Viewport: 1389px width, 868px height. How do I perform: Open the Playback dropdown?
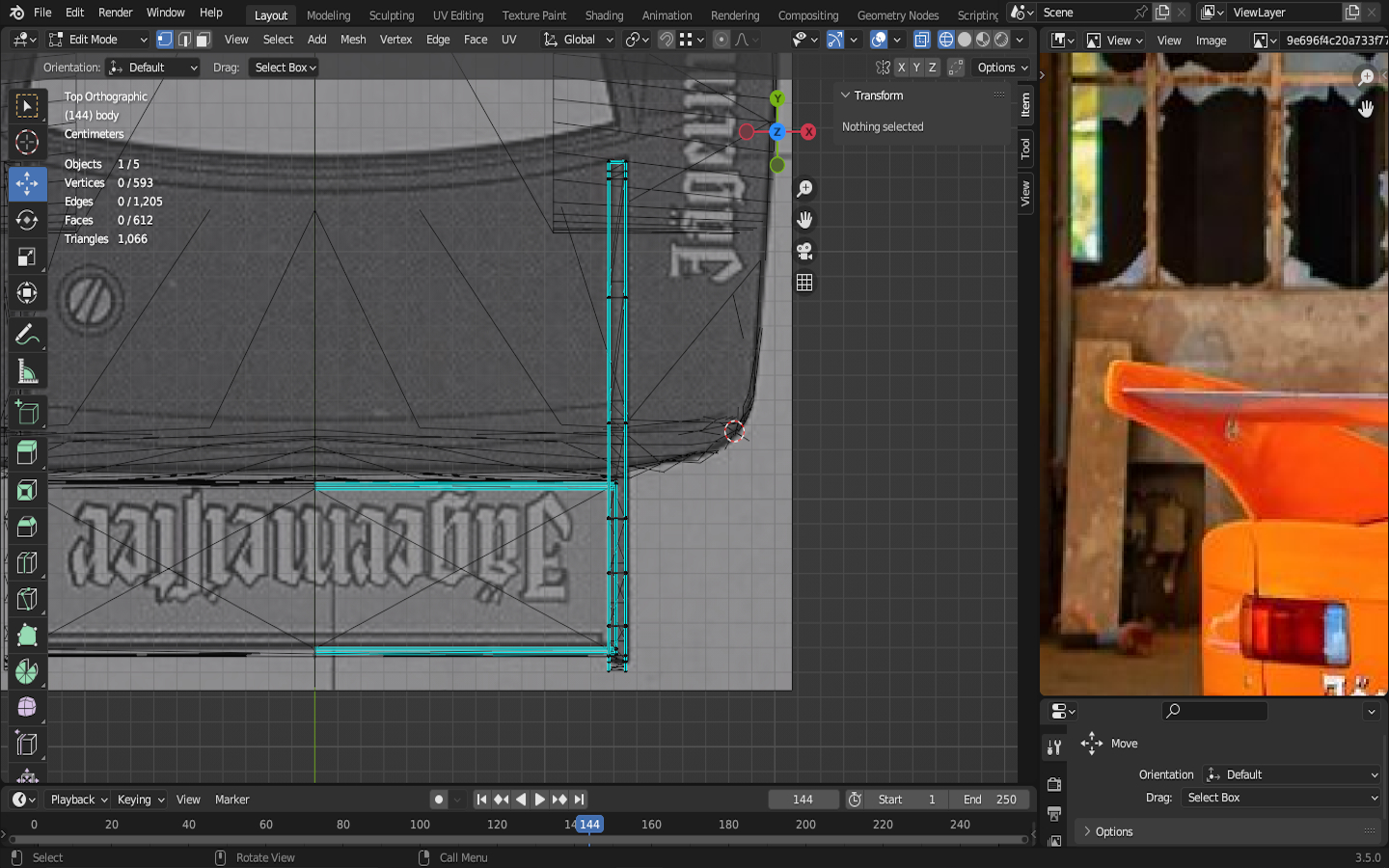click(78, 800)
